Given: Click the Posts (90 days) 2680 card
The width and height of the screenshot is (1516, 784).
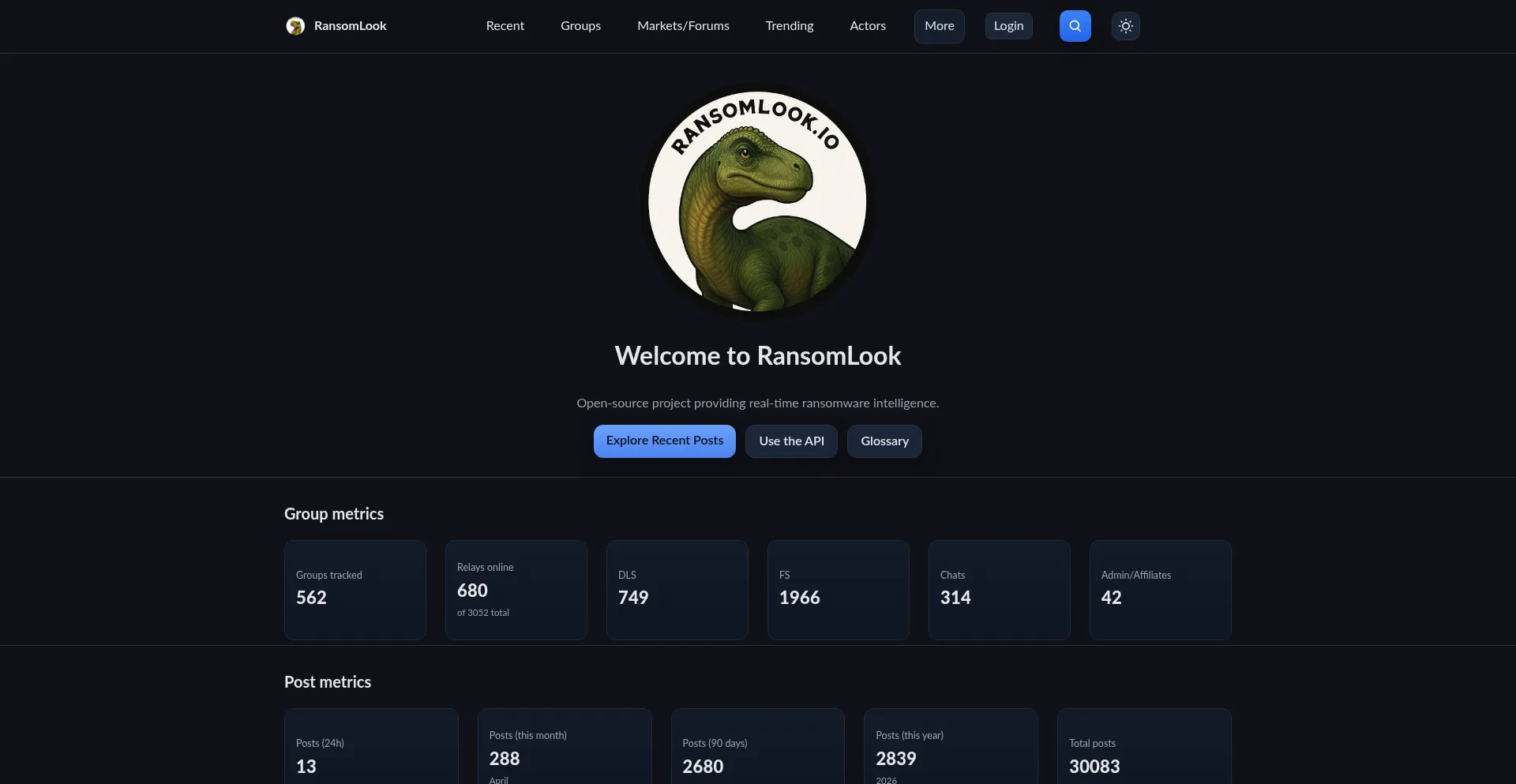Looking at the screenshot, I should [758, 747].
